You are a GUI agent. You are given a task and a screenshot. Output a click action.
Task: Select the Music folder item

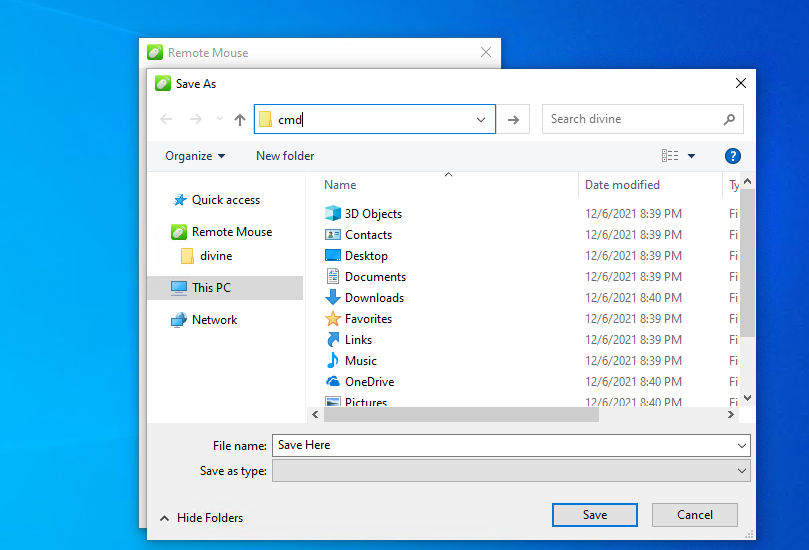coord(360,361)
